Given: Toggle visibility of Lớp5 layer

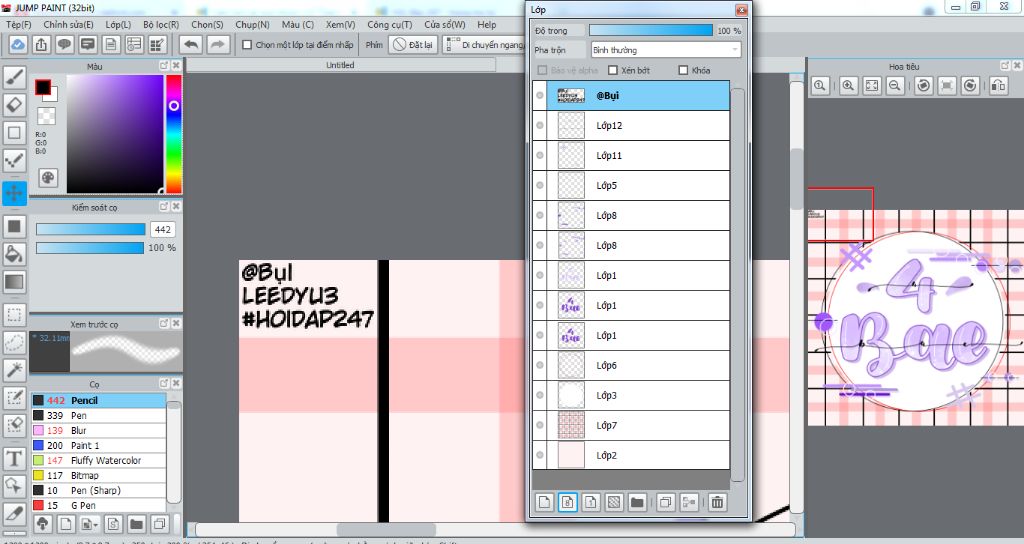Looking at the screenshot, I should [x=540, y=185].
